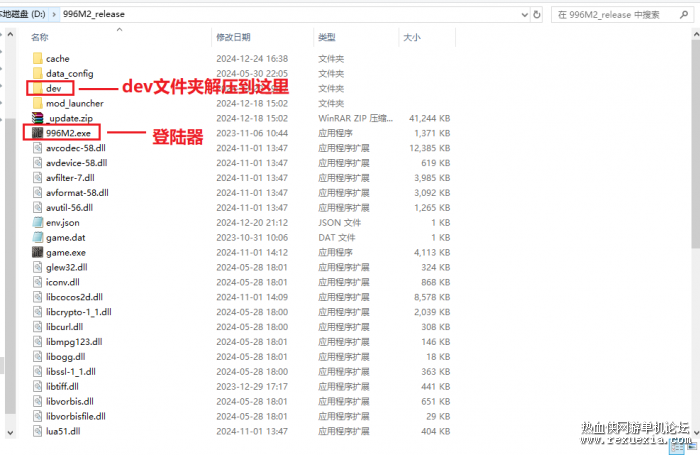The width and height of the screenshot is (700, 455).
Task: Click the libcocos2d.dll file icon
Action: point(38,297)
